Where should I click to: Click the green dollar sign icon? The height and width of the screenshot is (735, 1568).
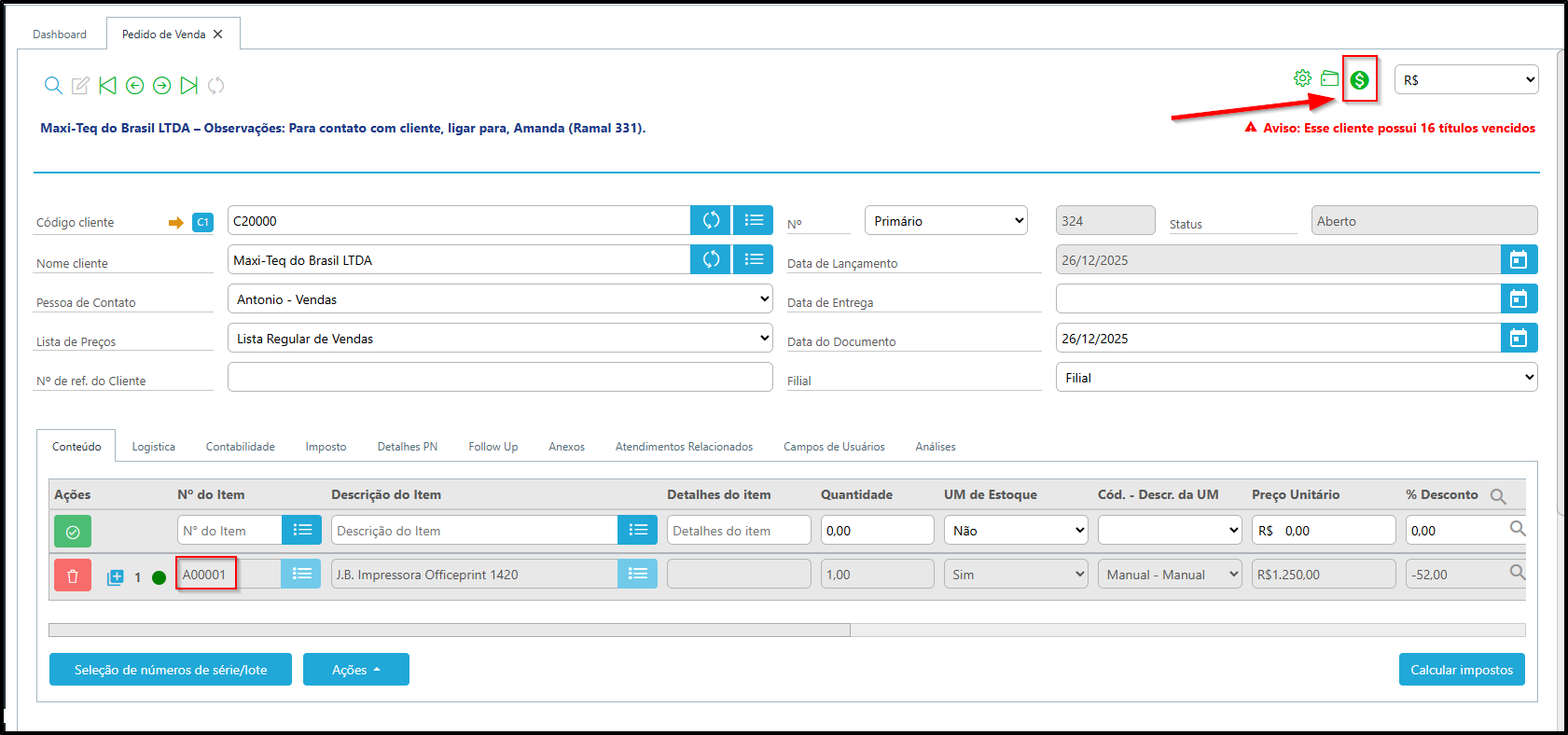coord(1359,80)
